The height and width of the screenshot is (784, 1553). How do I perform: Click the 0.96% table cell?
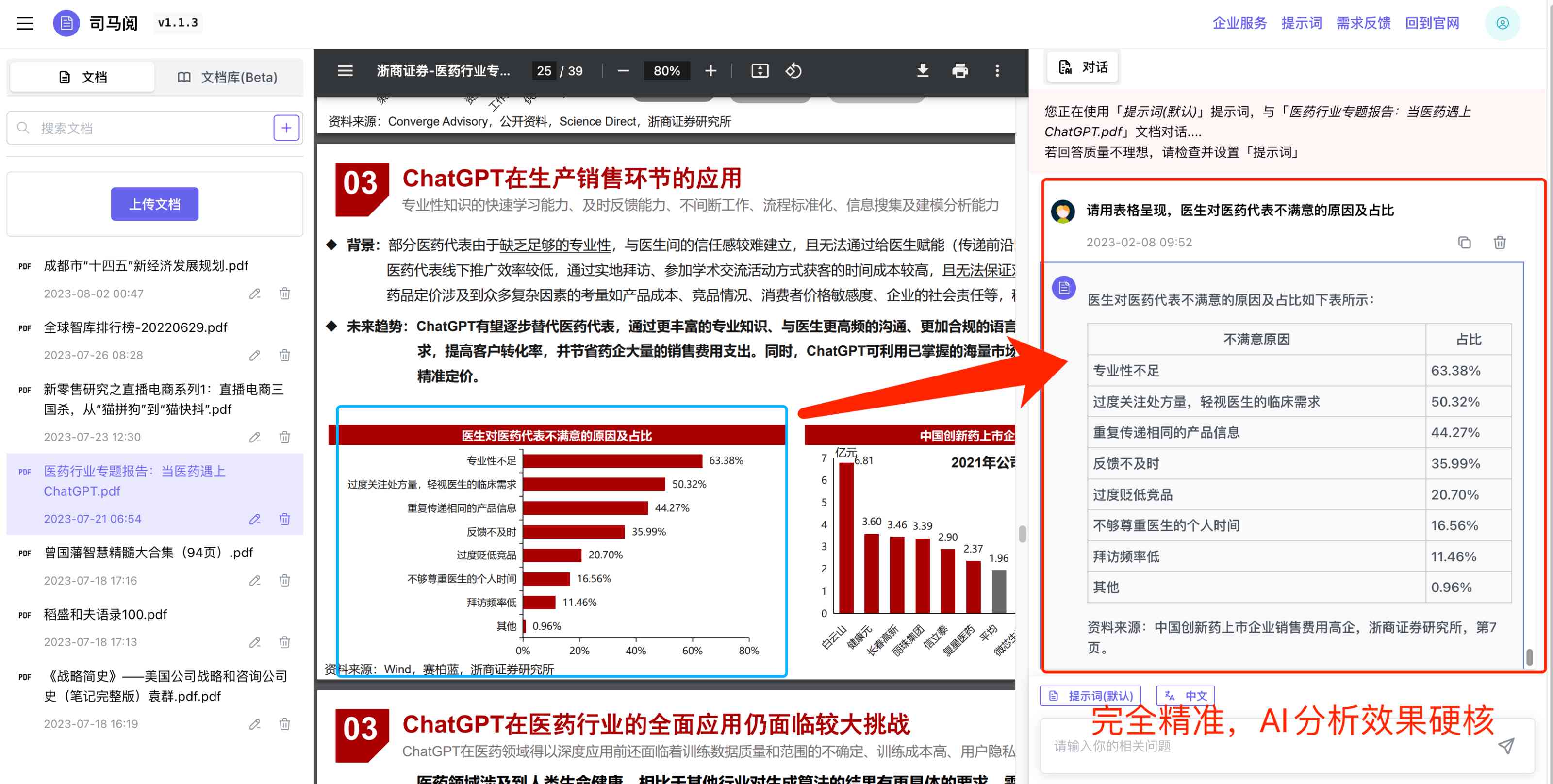click(1469, 588)
